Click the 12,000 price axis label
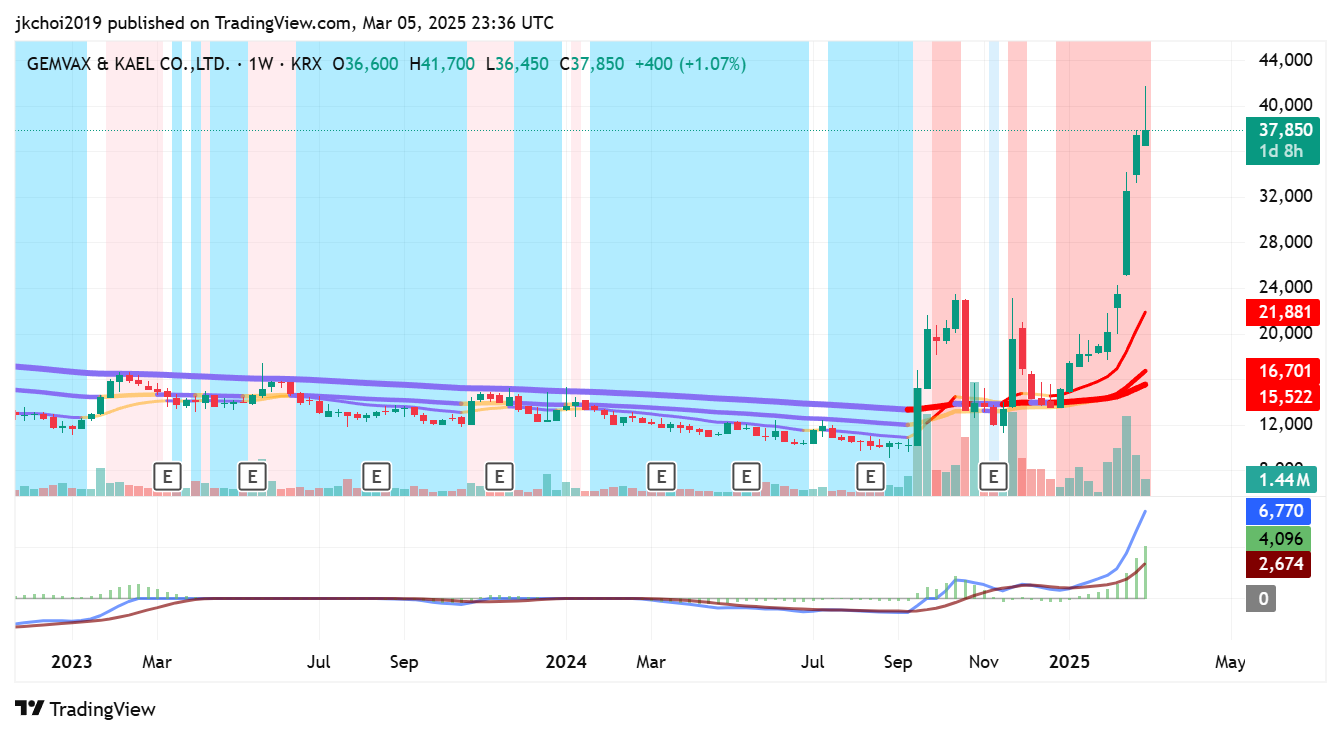 pos(1285,424)
